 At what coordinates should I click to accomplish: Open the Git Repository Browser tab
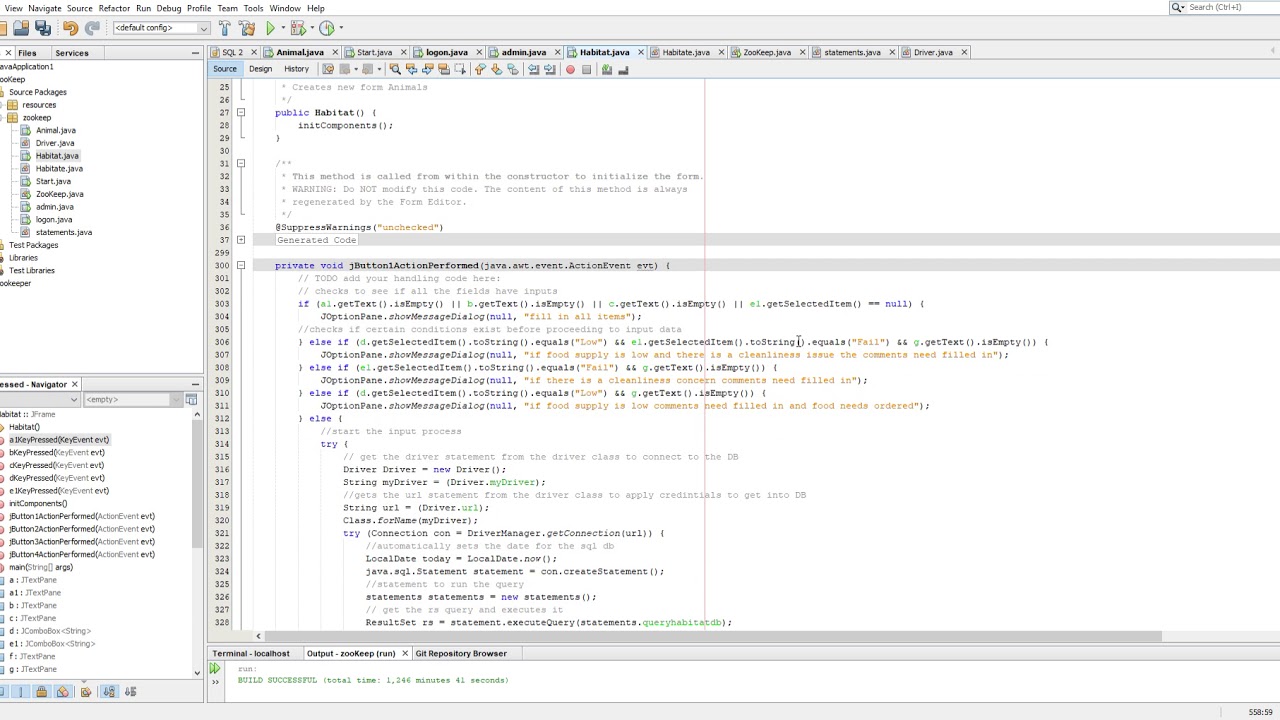coord(460,653)
